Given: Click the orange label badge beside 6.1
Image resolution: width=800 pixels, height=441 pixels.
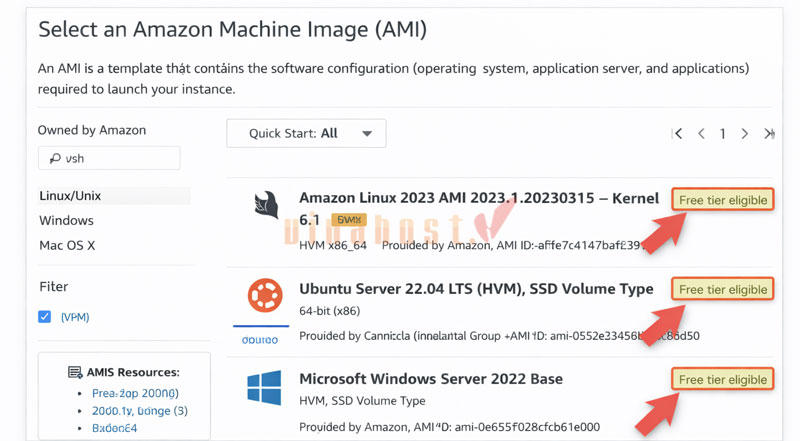Looking at the screenshot, I should coord(349,220).
